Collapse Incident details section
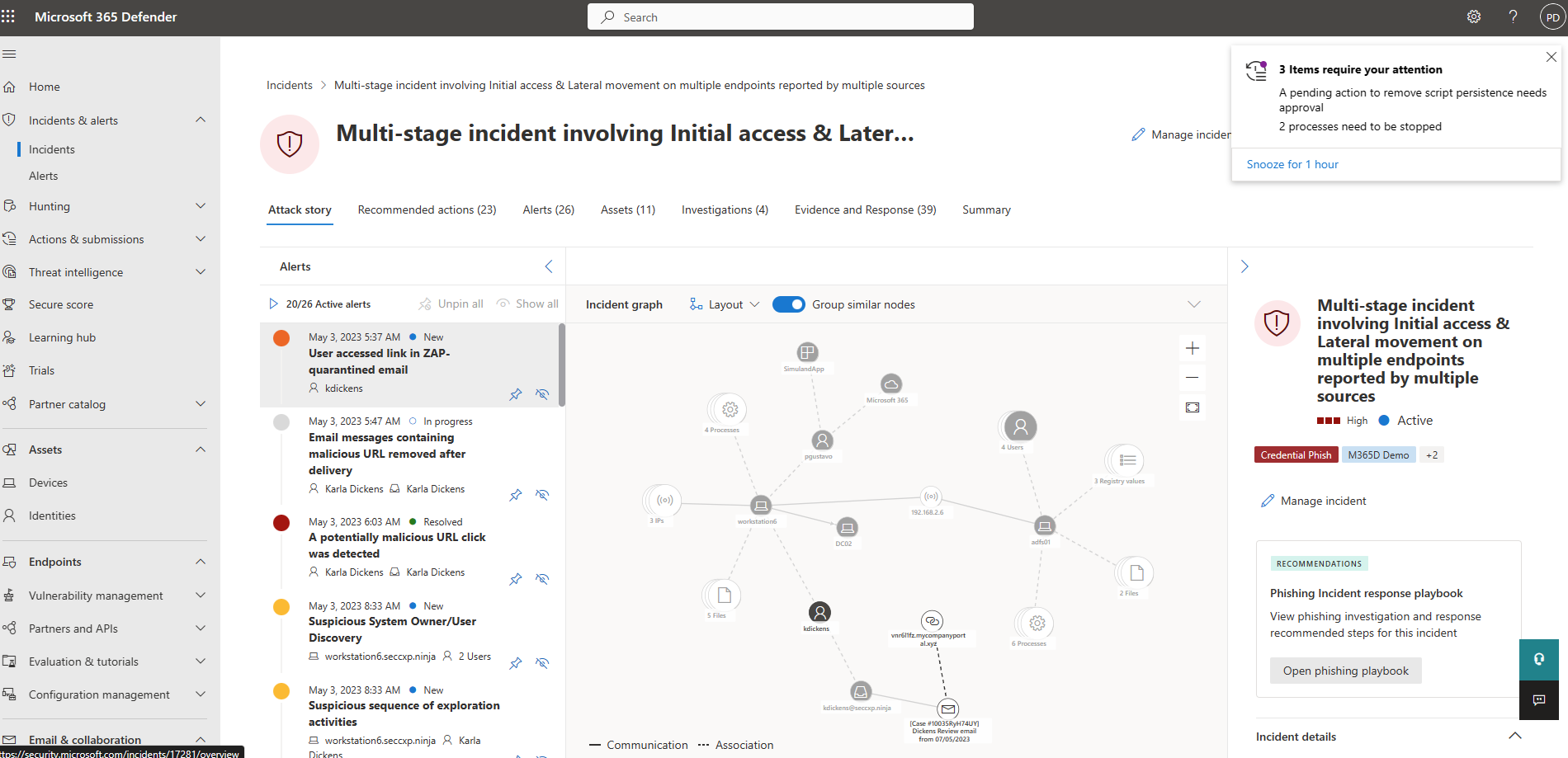Screen dimensions: 1568x758 point(1515,736)
